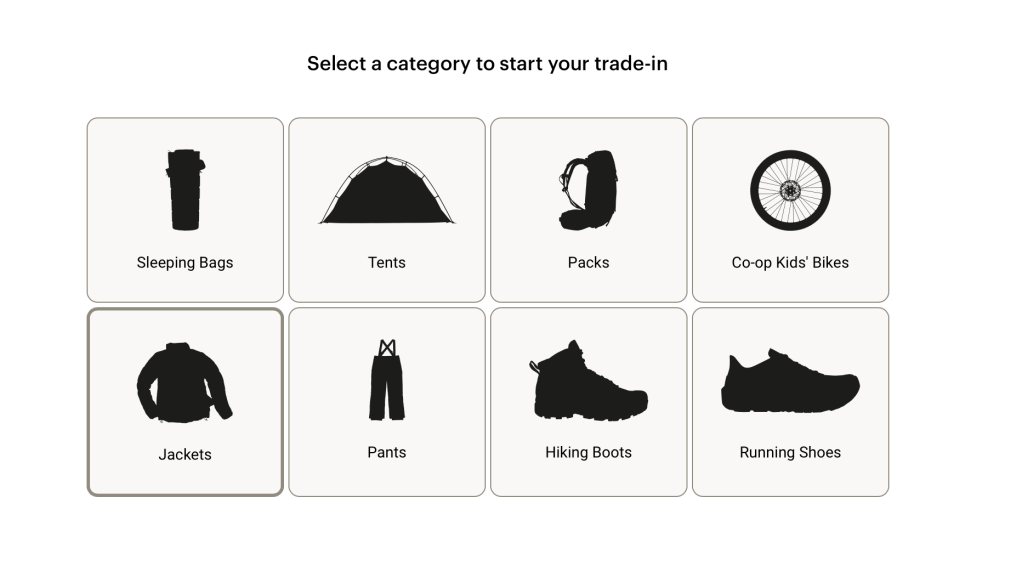The width and height of the screenshot is (1022, 565).
Task: Click the "Sleeping Bags" label
Action: (185, 263)
